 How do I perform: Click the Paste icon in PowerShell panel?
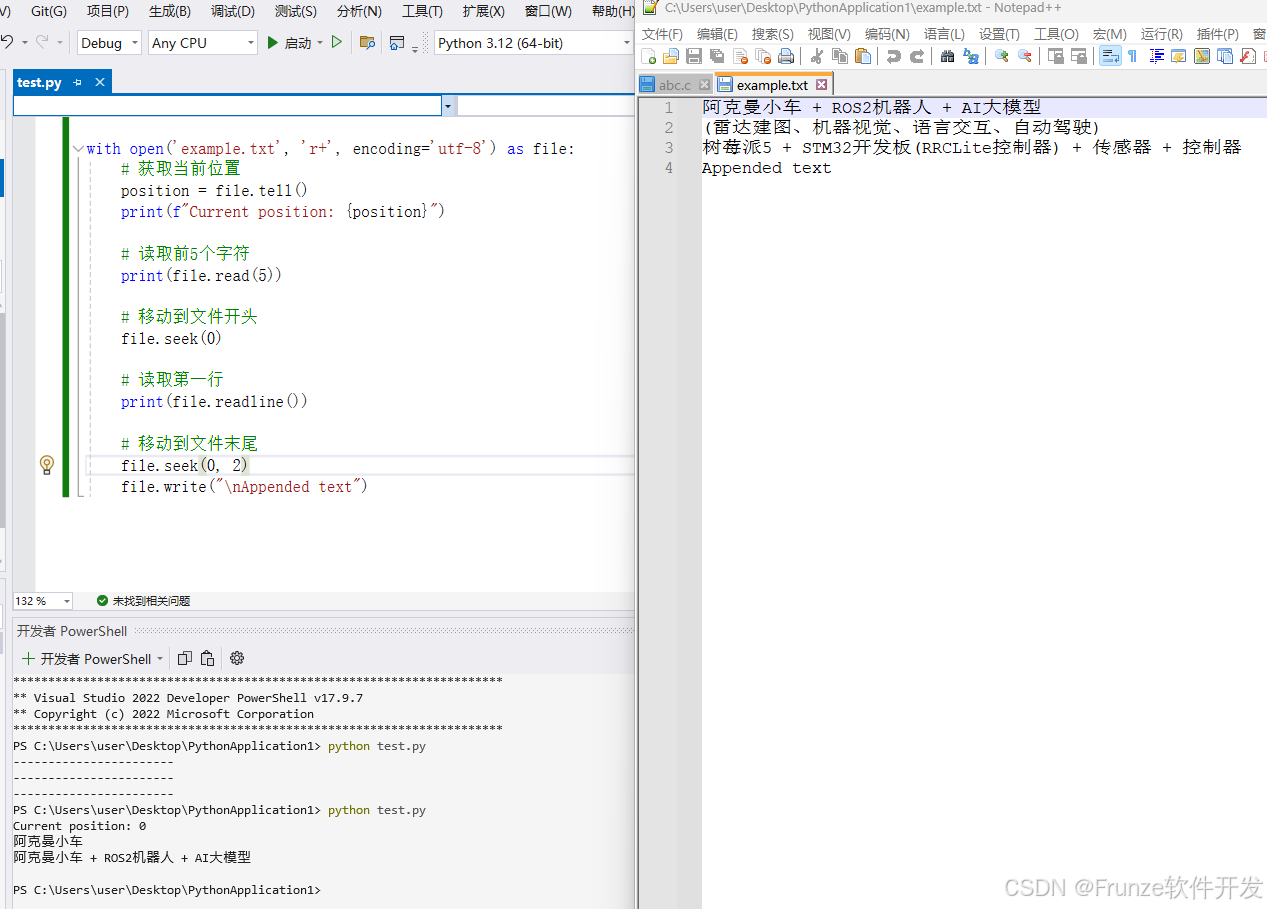[x=207, y=658]
